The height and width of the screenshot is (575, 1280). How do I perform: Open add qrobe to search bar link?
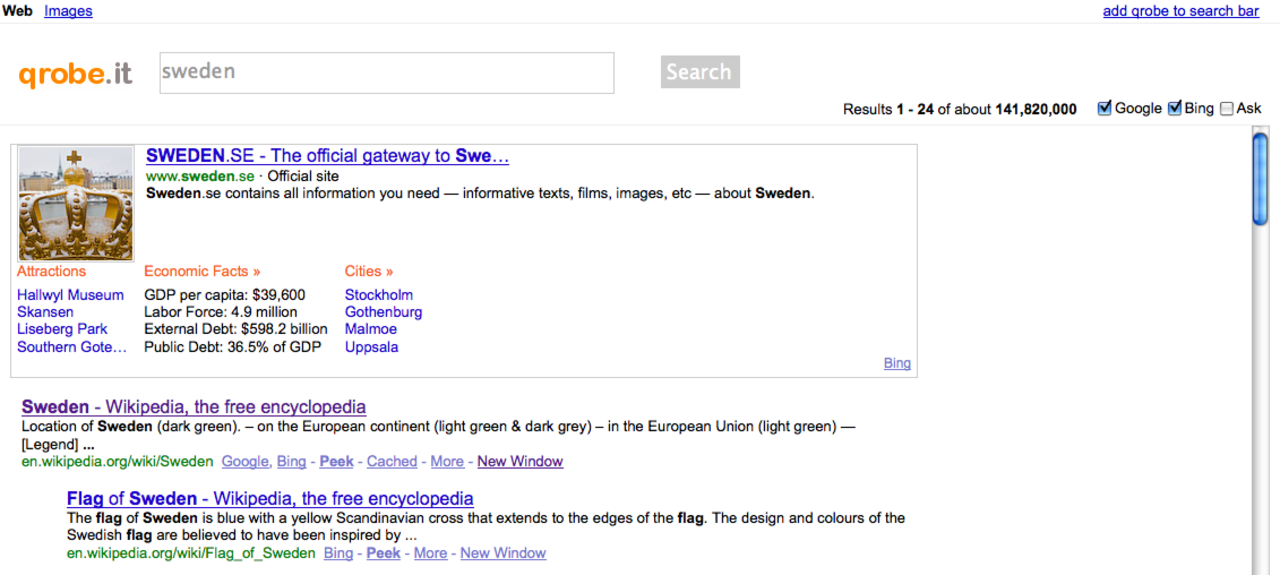[1181, 11]
